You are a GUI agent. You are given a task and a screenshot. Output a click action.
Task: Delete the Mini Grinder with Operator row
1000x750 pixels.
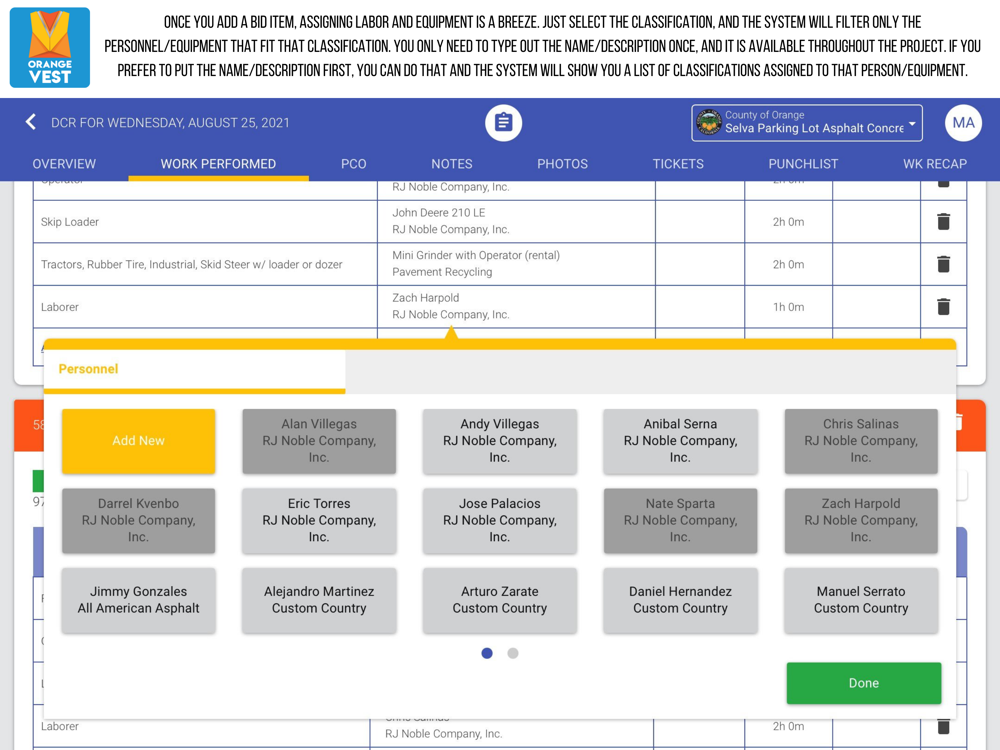coord(943,264)
